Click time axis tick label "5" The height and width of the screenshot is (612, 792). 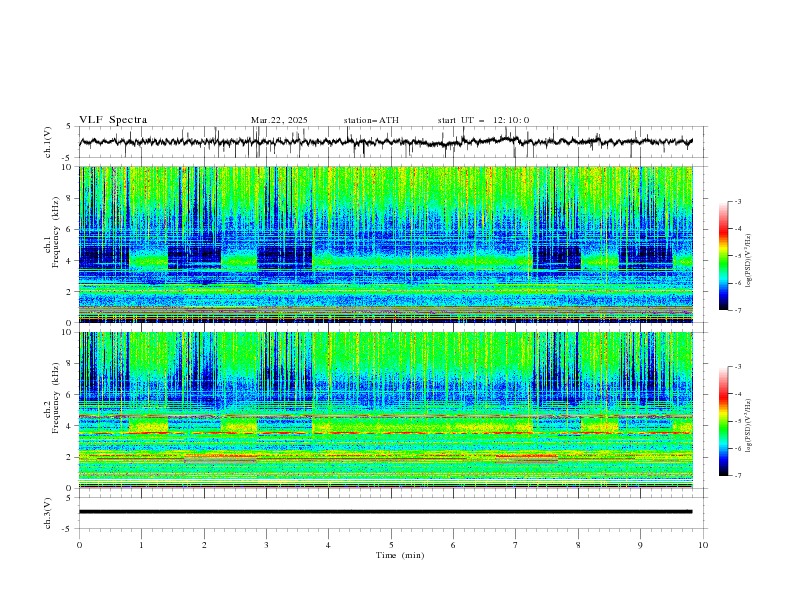391,545
